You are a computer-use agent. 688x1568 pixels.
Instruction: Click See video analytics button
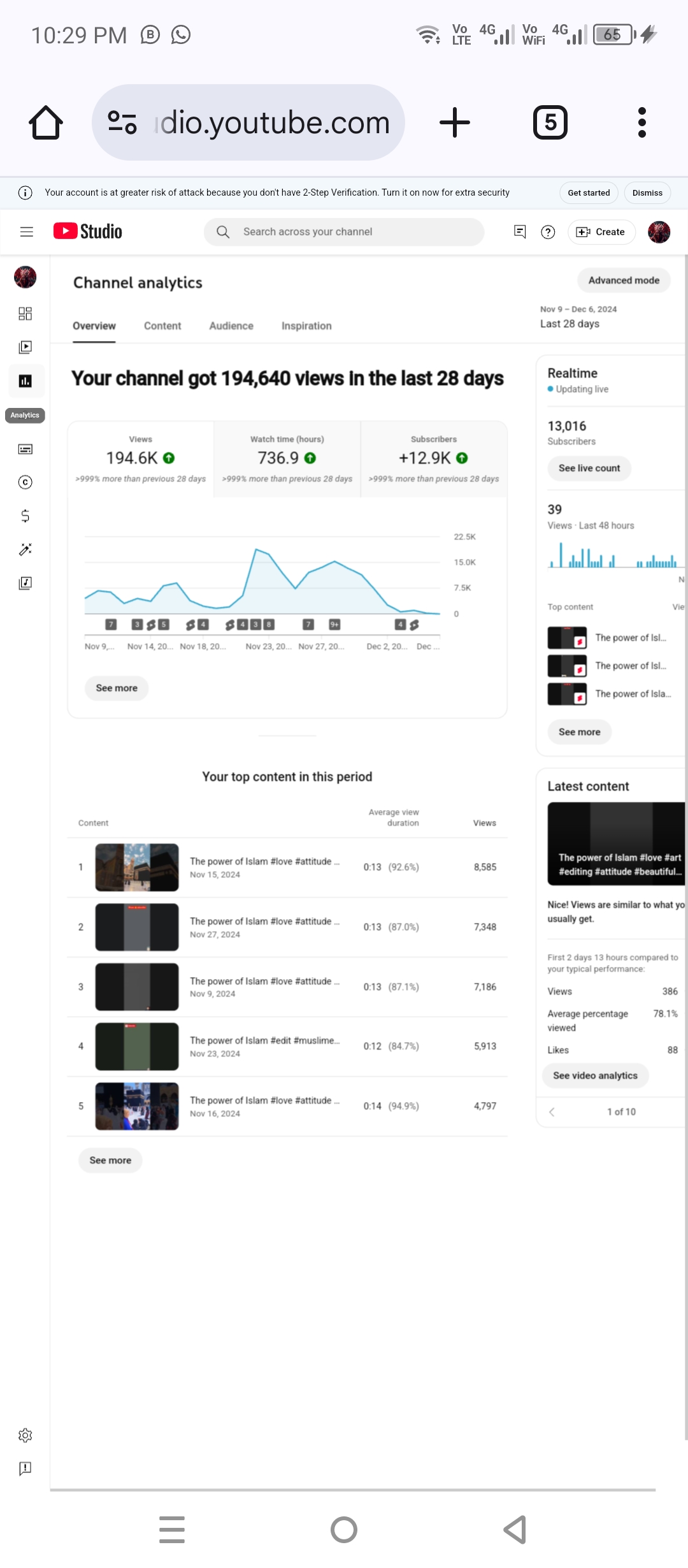(595, 1076)
